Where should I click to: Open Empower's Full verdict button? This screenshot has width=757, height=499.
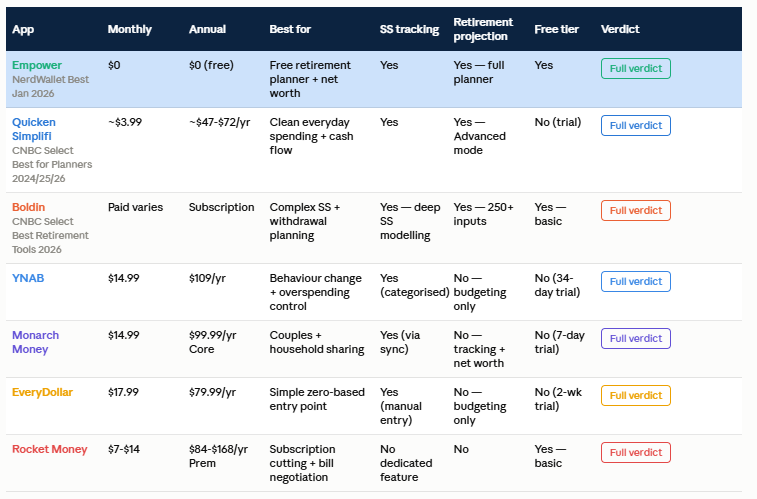(635, 69)
